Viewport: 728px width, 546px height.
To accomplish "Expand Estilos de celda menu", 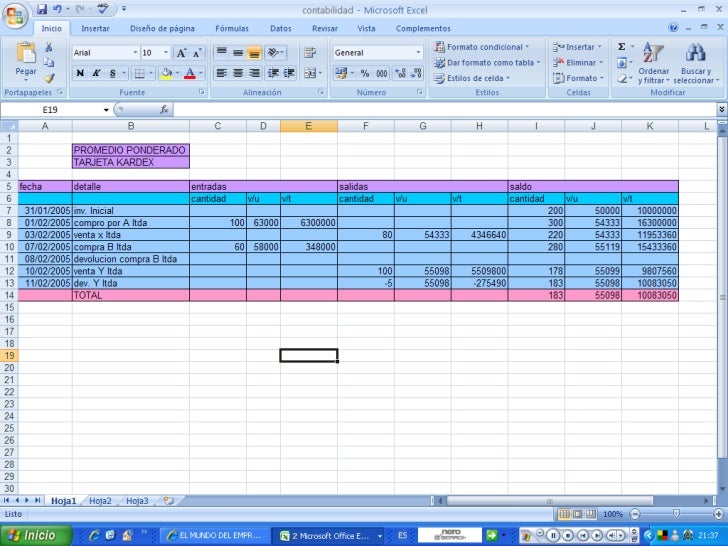I will [x=472, y=78].
